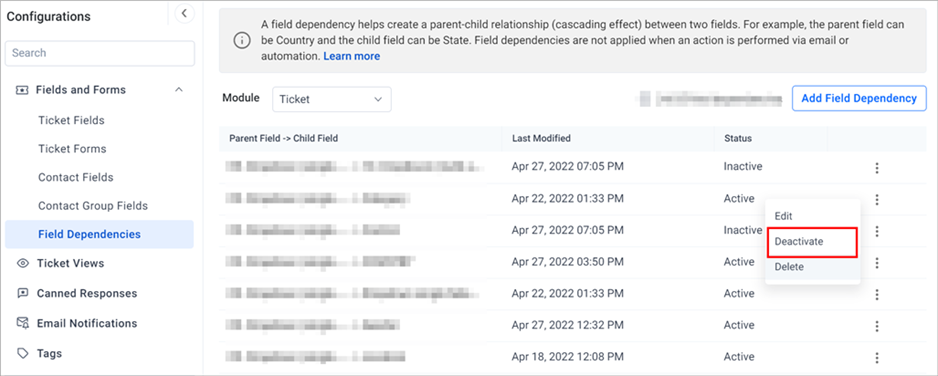This screenshot has width=938, height=376.
Task: Click the Email Notifications envelope icon
Action: click(x=23, y=323)
